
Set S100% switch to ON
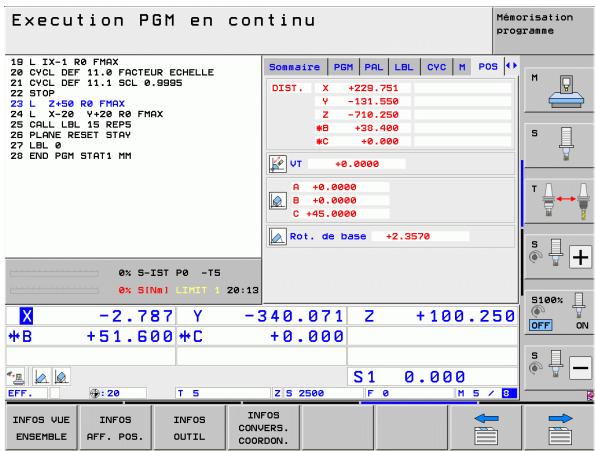point(582,325)
